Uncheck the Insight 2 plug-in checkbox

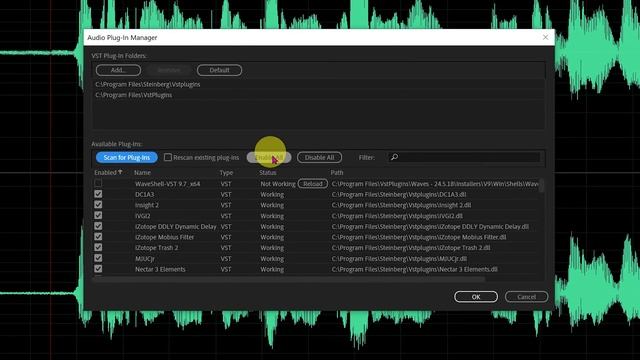(98, 205)
